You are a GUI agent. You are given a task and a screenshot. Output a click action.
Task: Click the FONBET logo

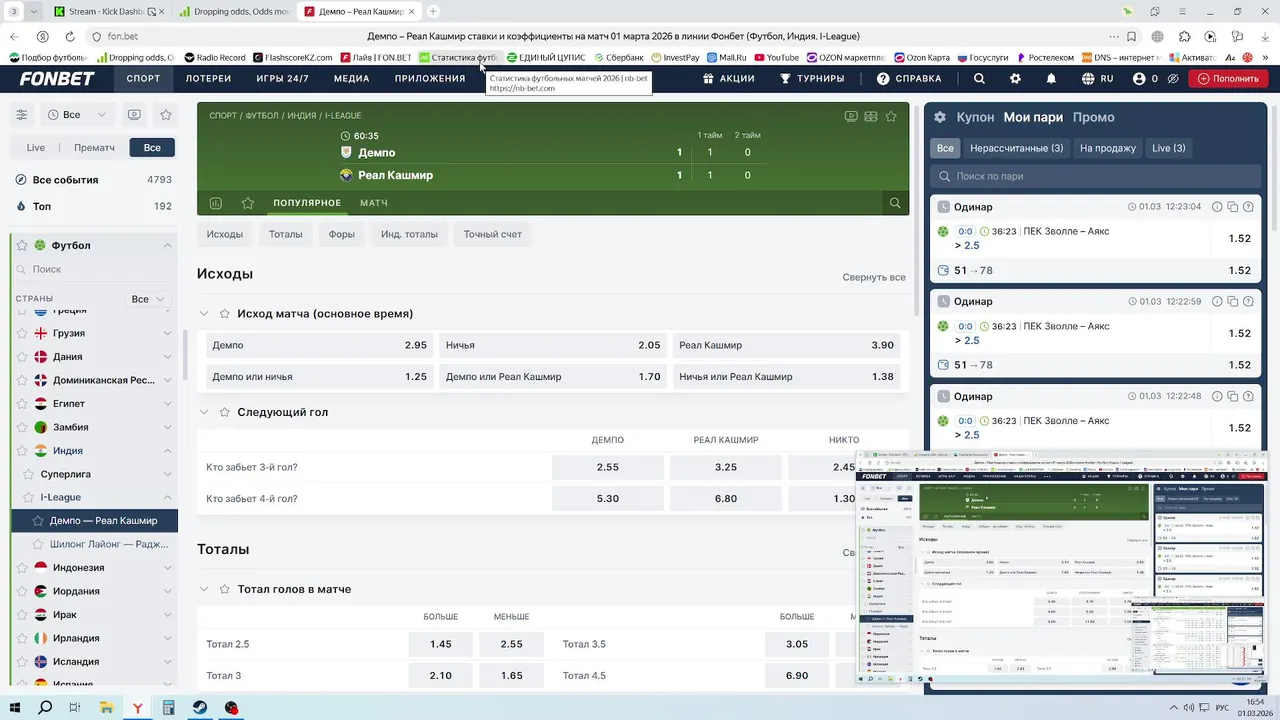(x=57, y=78)
